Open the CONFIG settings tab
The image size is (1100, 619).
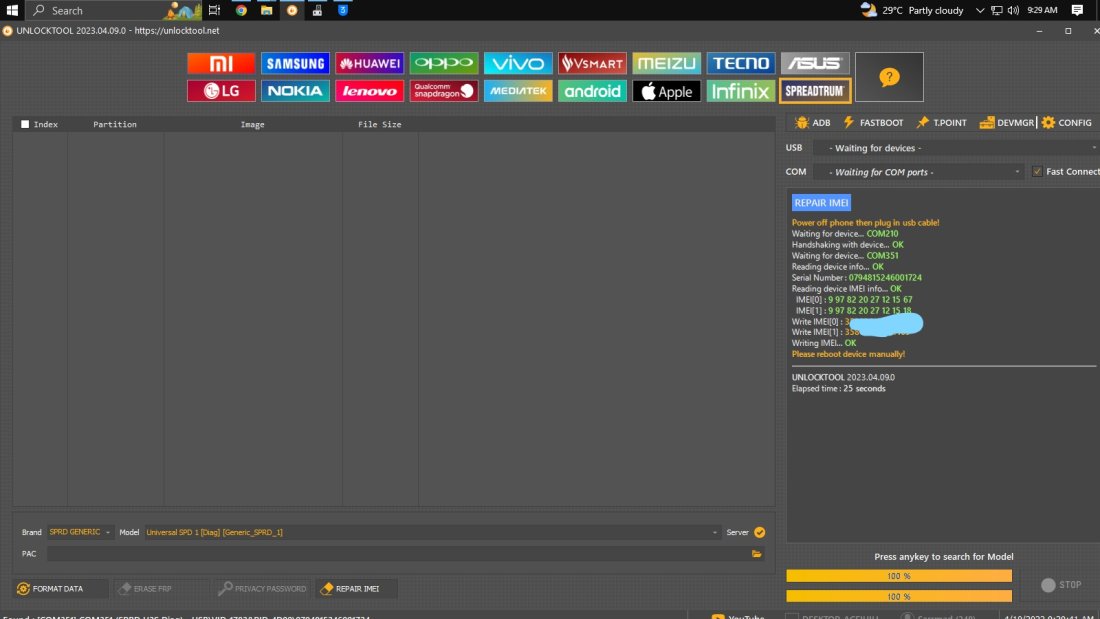pos(1067,123)
